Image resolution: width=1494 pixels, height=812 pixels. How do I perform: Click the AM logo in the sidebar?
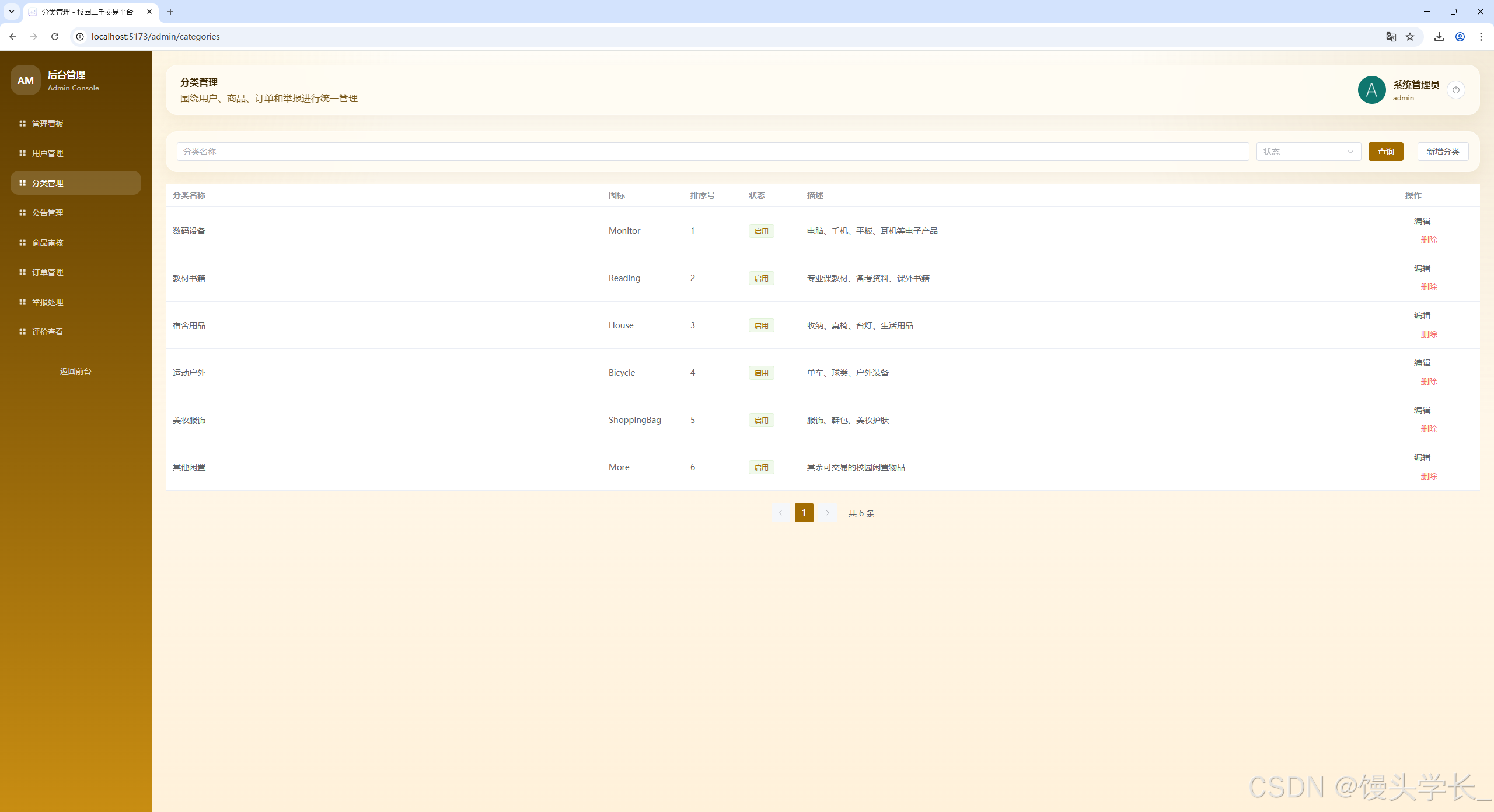(x=26, y=80)
